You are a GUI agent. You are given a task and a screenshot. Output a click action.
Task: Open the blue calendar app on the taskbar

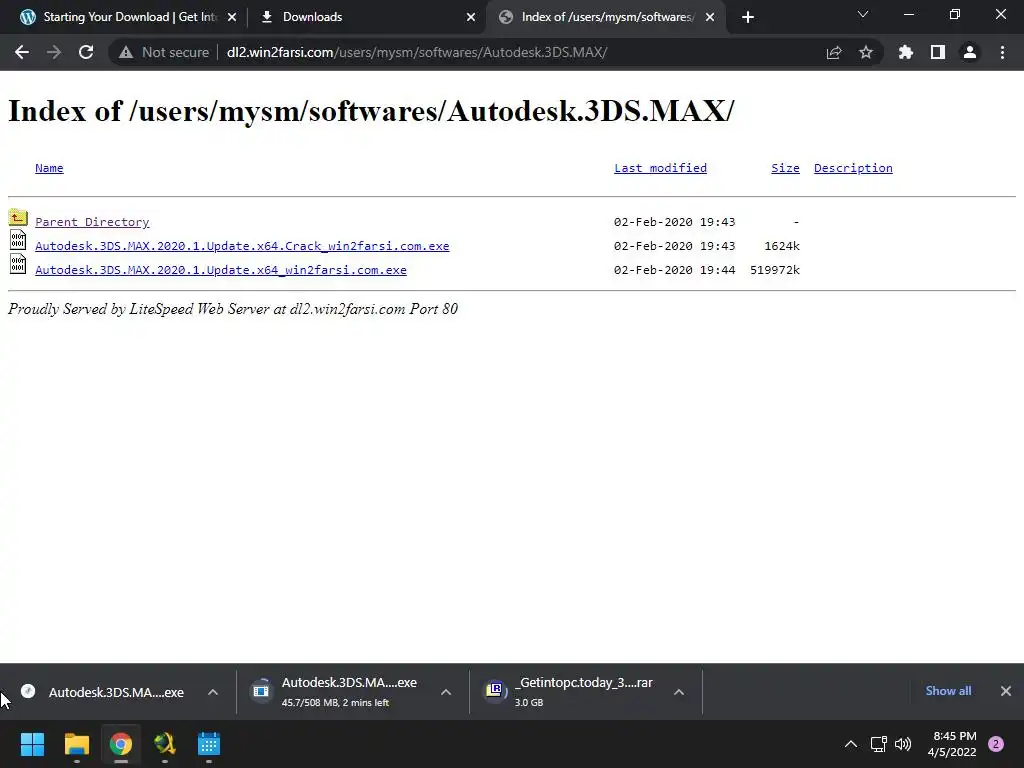pyautogui.click(x=209, y=744)
